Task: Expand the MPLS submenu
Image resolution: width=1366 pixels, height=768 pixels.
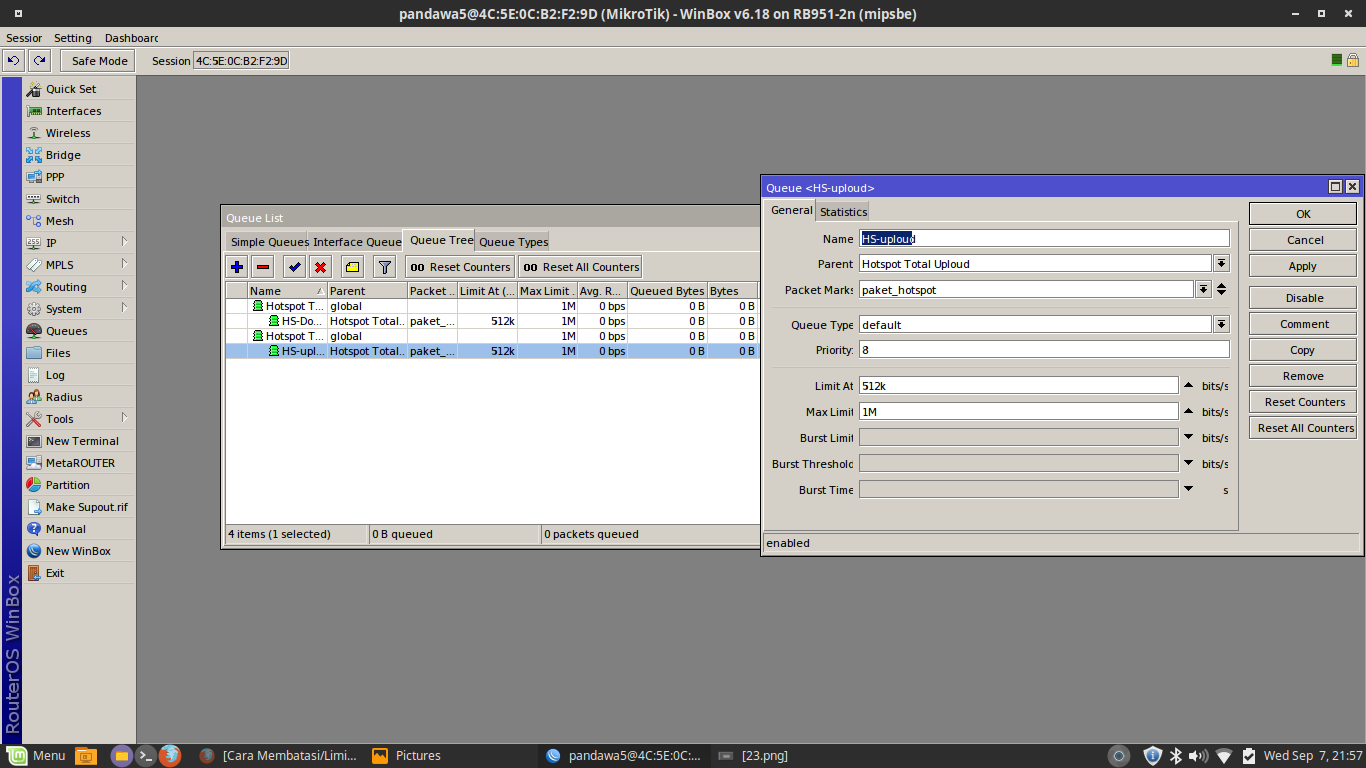Action: (x=79, y=265)
